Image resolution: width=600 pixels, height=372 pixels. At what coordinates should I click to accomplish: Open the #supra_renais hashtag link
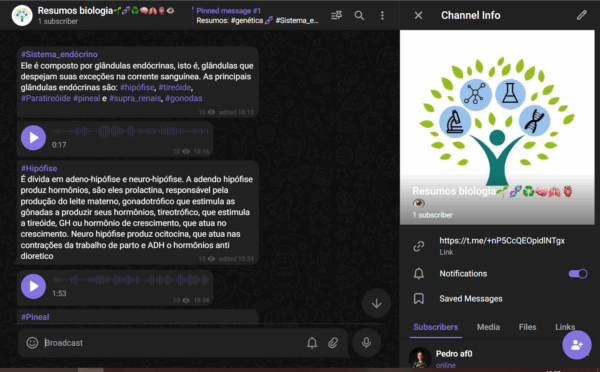(x=135, y=98)
